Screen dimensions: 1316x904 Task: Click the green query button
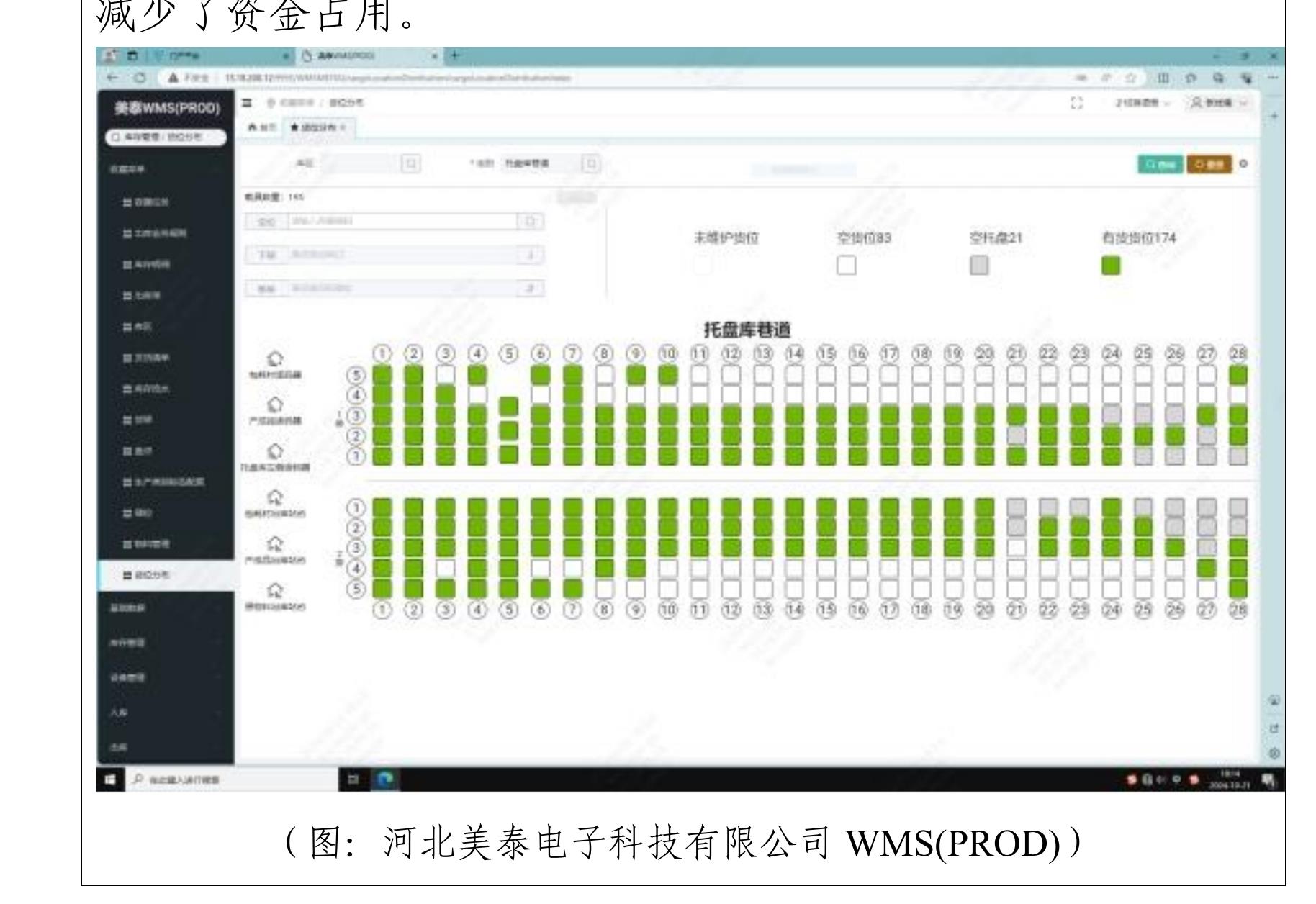(1160, 164)
